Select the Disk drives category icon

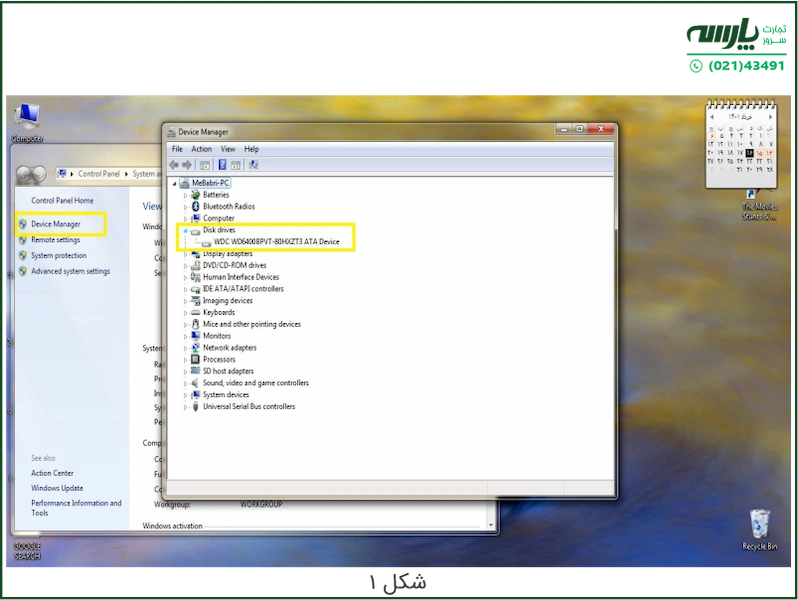(195, 231)
